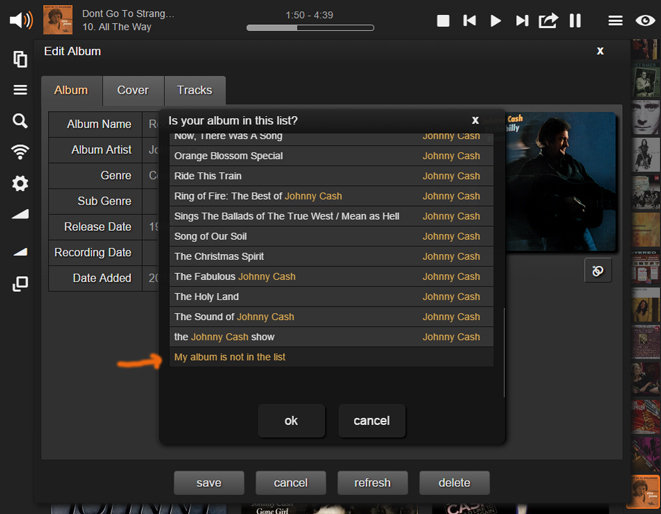Open the now-playing album cover thumbnail
Viewport: 661px width, 514px height.
click(x=58, y=20)
